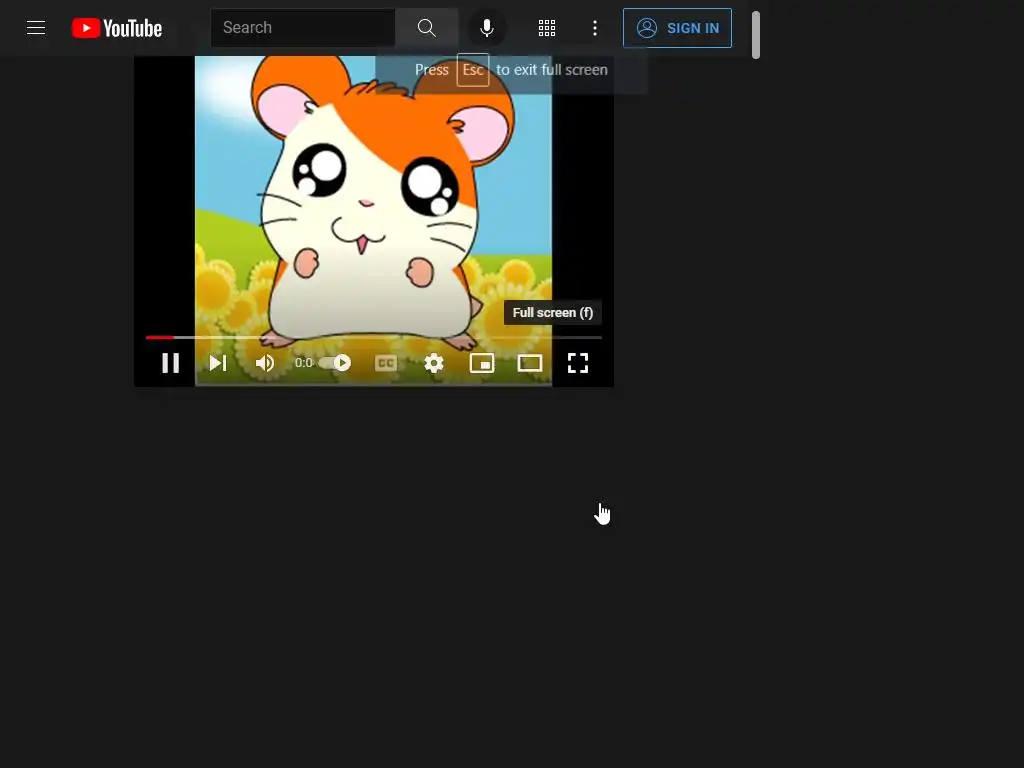This screenshot has width=1024, height=768.
Task: Open the hamburger guide menu
Action: (36, 28)
